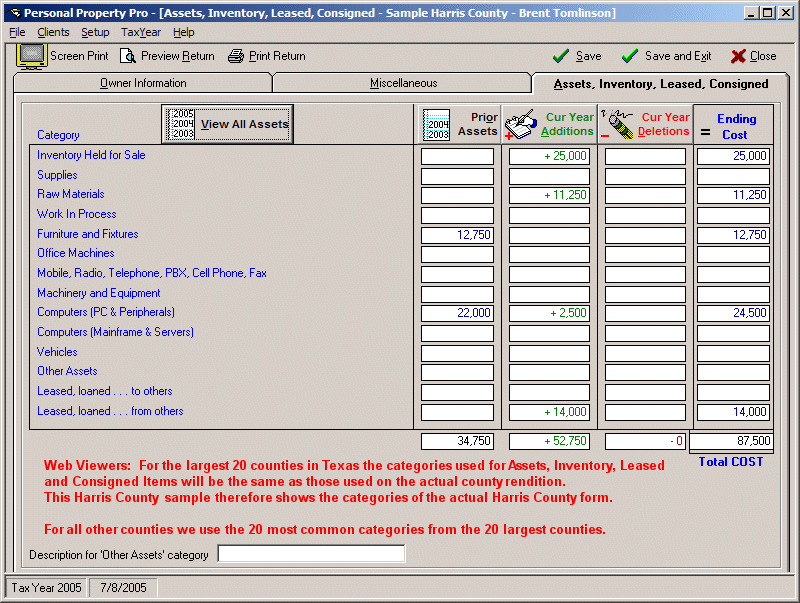Click the Ending Cost column header
The width and height of the screenshot is (800, 603).
tap(733, 126)
